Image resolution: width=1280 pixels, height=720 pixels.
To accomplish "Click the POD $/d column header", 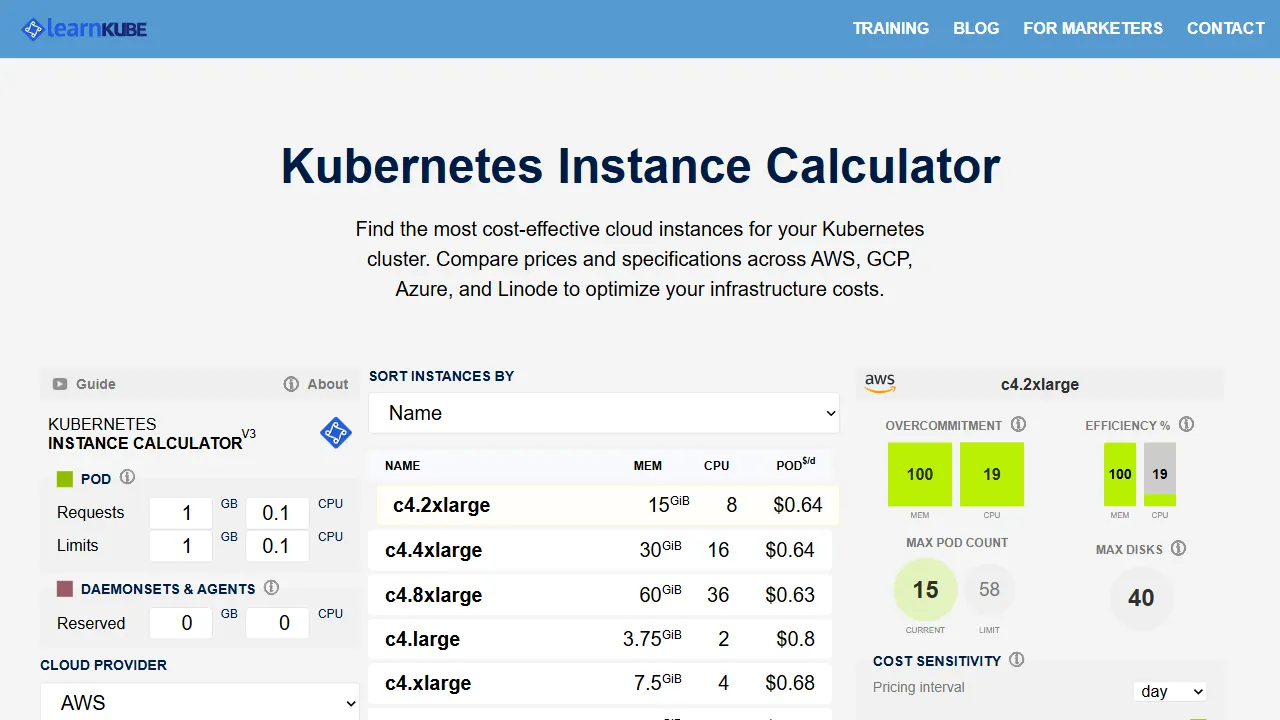I will [796, 464].
